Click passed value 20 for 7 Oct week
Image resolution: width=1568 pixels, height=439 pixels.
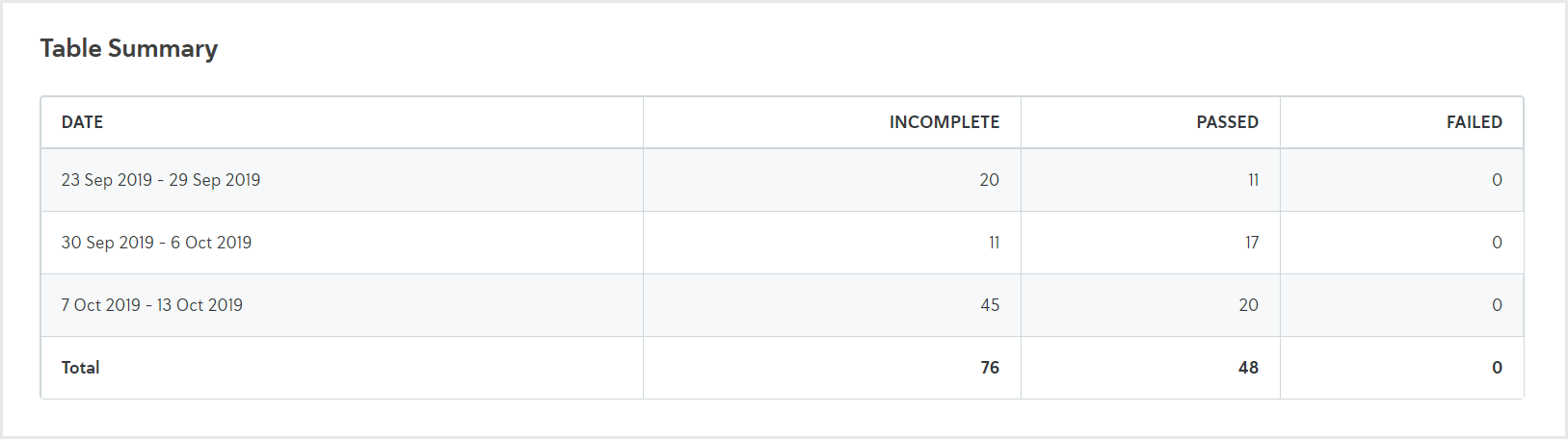(1248, 305)
